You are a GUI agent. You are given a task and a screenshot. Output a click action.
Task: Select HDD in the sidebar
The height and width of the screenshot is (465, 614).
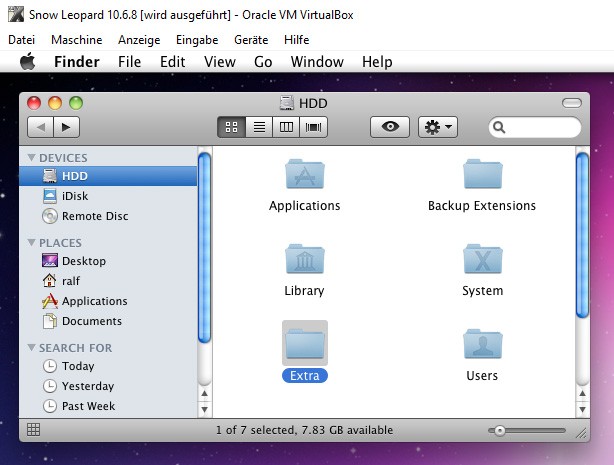click(108, 176)
